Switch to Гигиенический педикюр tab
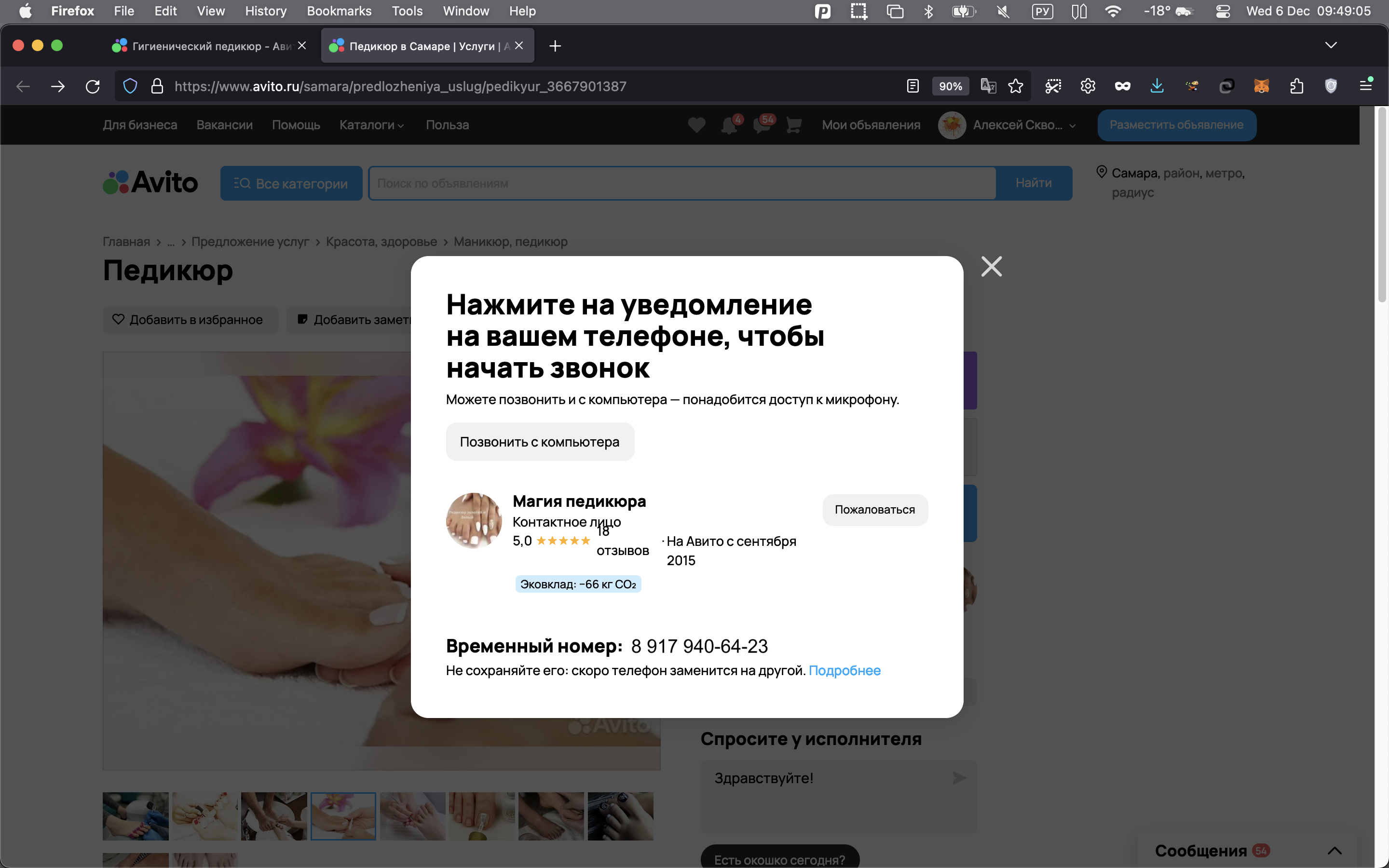1389x868 pixels. point(206,46)
